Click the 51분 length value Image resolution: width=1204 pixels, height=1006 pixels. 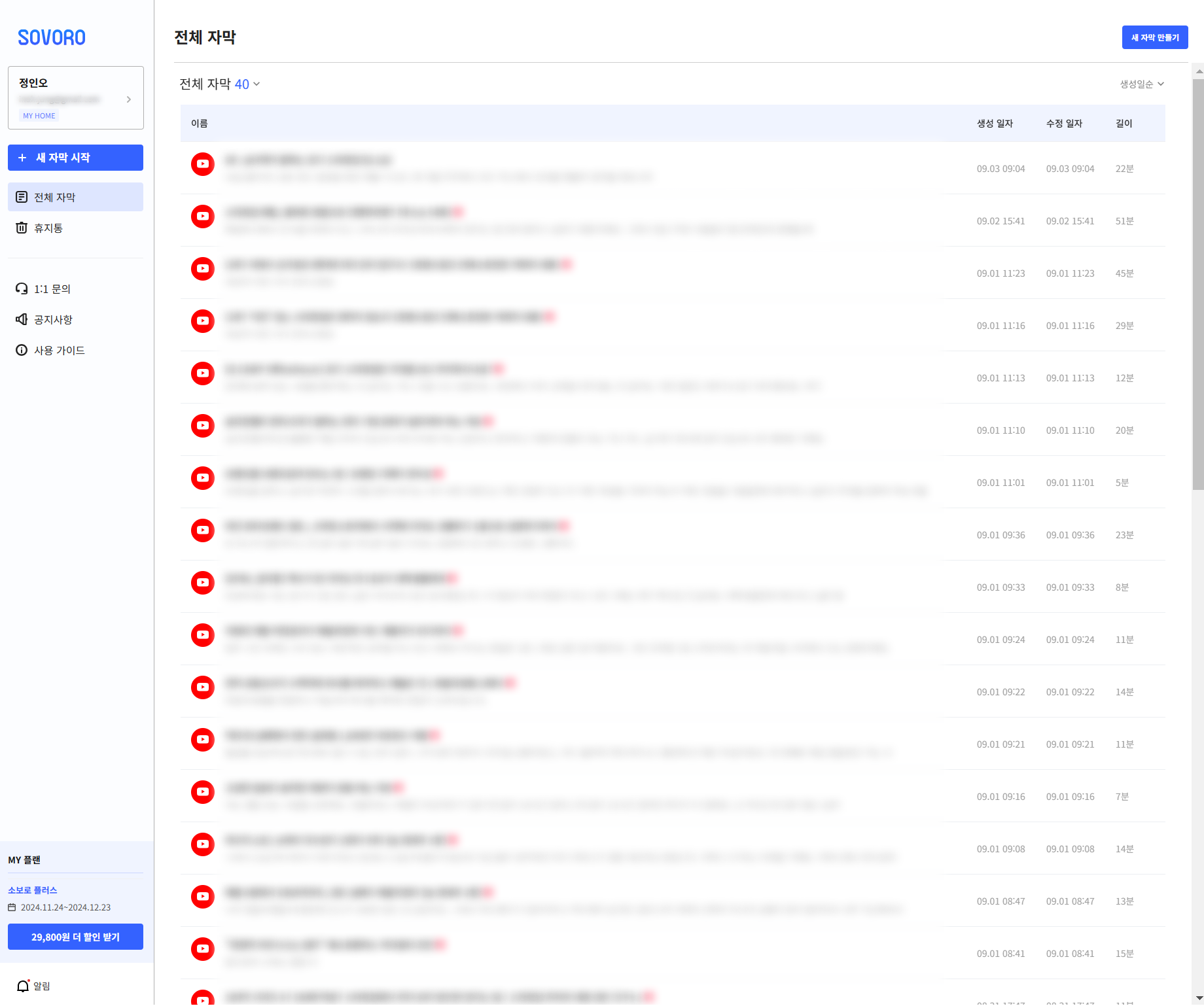[x=1124, y=221]
